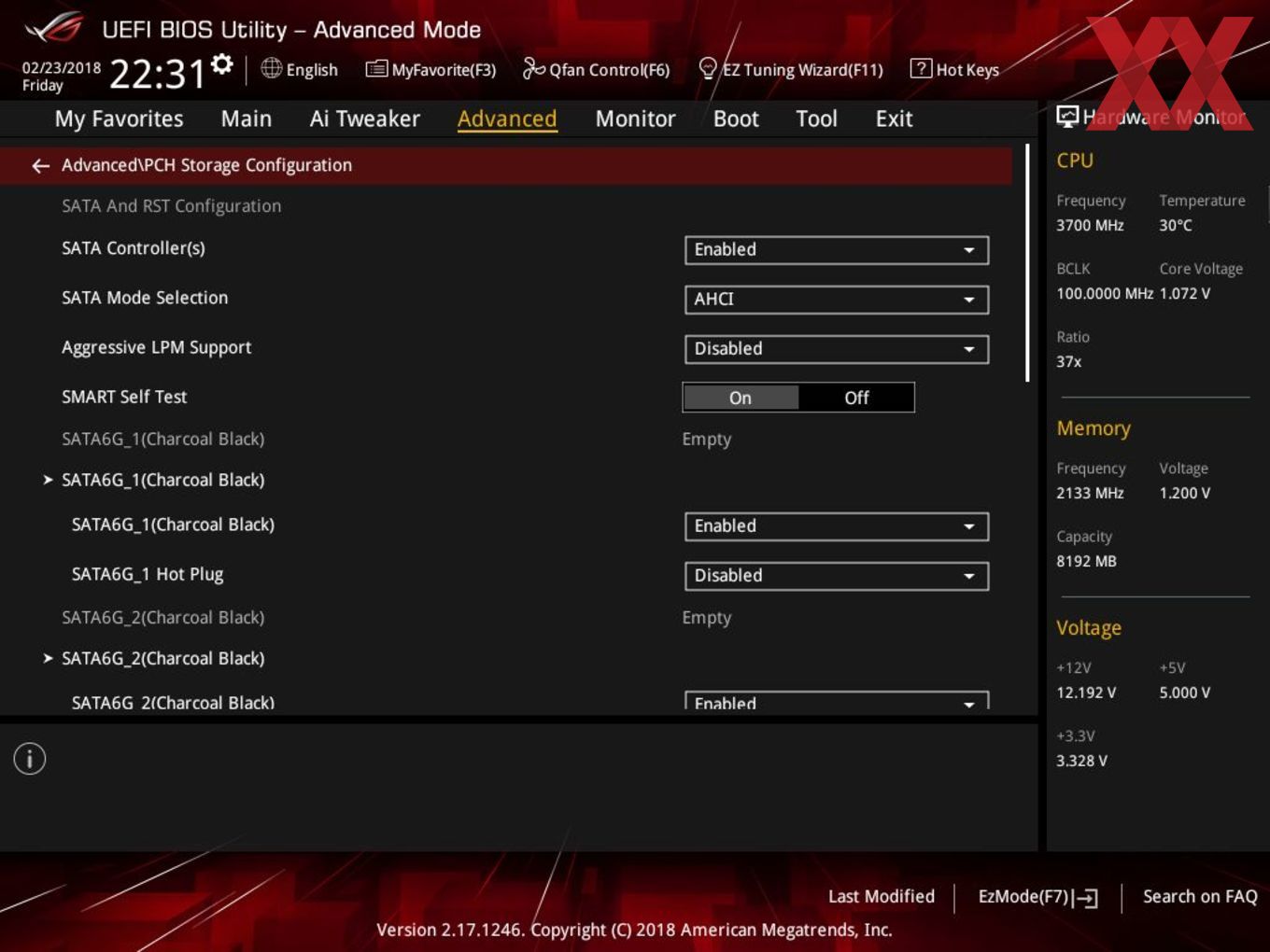Screen dimensions: 1270x952
Task: Click the main list scrollbar
Action: tap(1027, 263)
